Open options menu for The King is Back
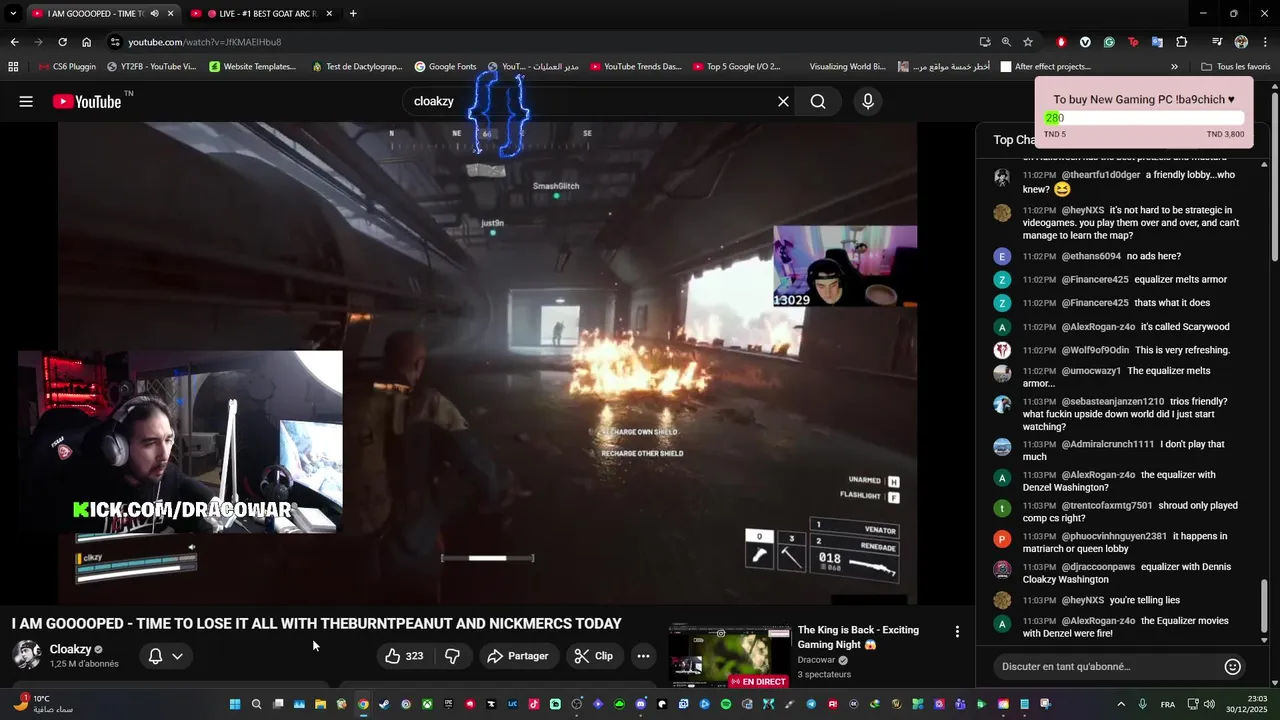1280x720 pixels. point(957,632)
